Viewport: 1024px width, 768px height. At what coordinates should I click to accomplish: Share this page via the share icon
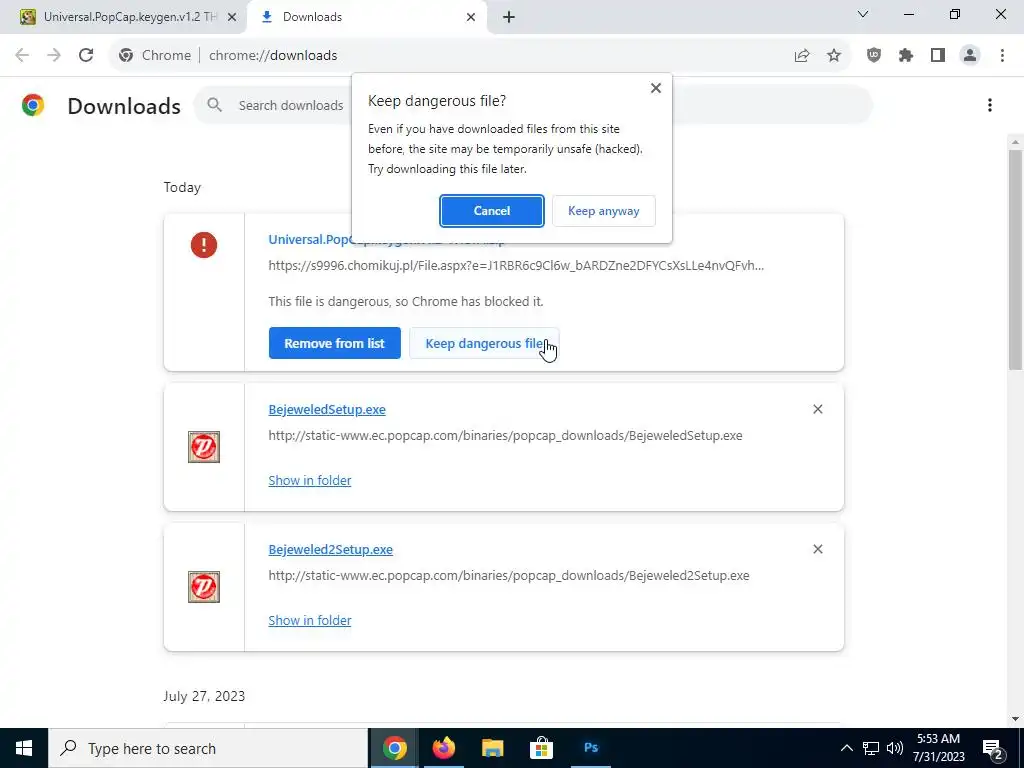click(x=802, y=56)
